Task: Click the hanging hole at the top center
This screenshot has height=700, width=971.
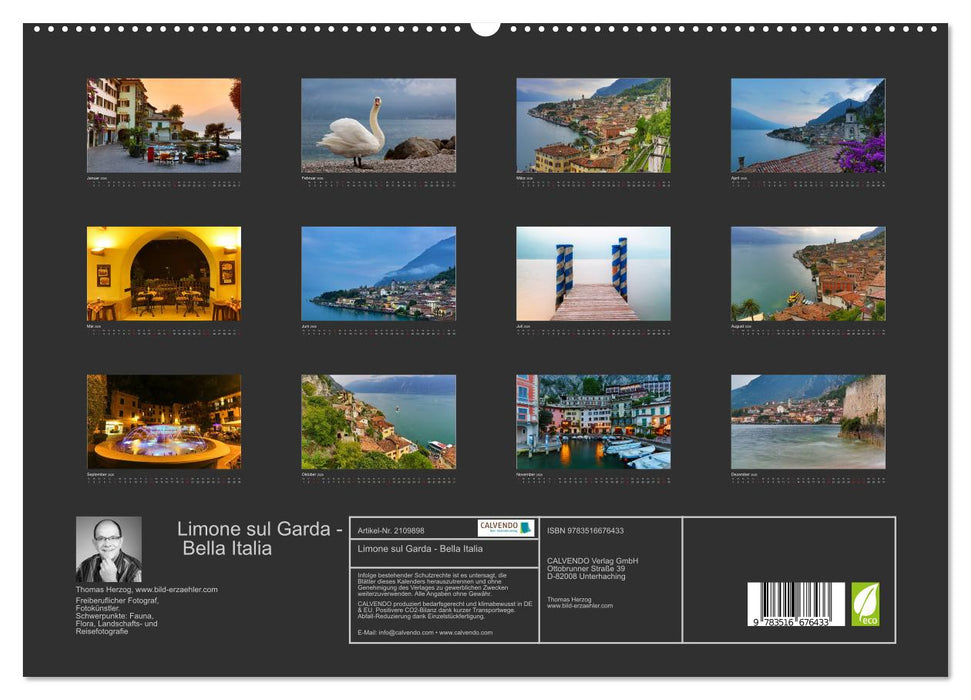Action: tap(487, 25)
